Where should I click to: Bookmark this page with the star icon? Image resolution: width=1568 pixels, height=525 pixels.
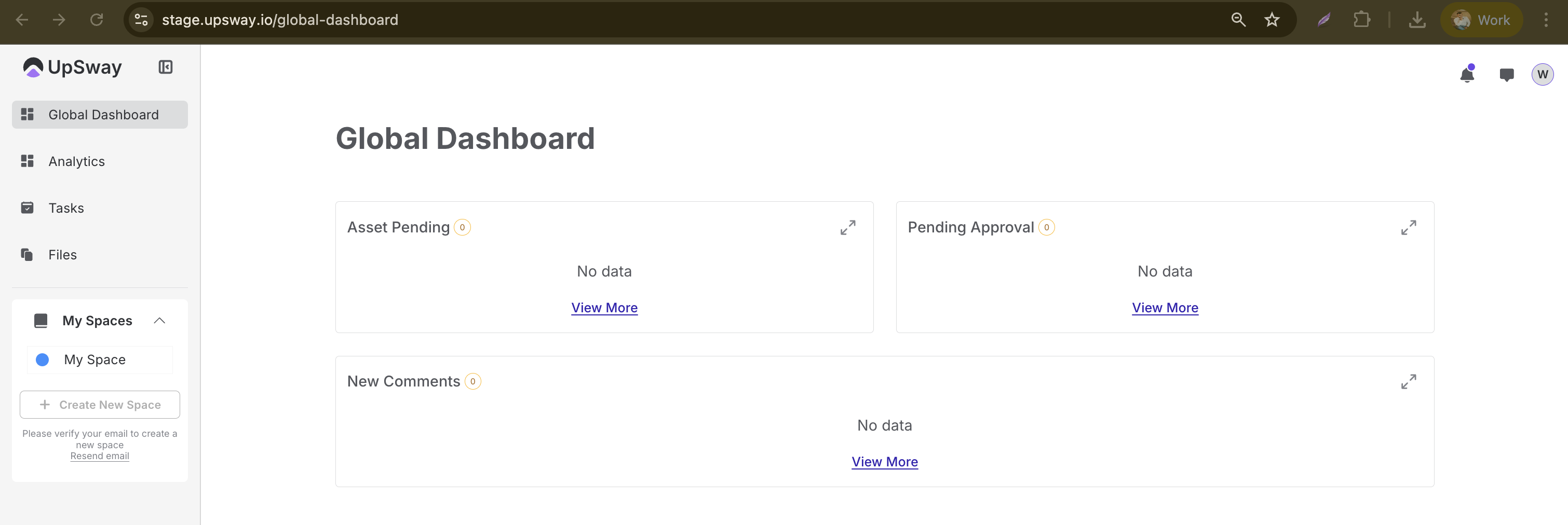pos(1272,20)
